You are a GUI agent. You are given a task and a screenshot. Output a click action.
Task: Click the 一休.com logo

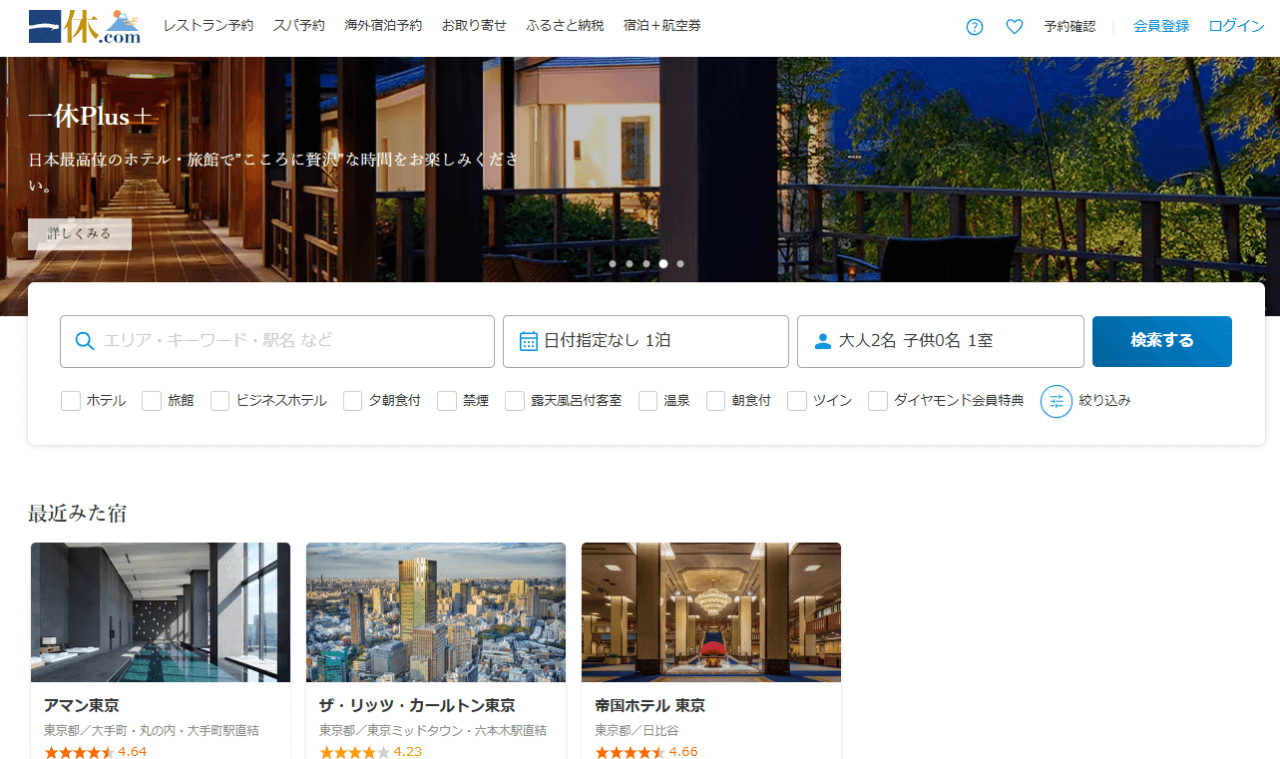(84, 26)
